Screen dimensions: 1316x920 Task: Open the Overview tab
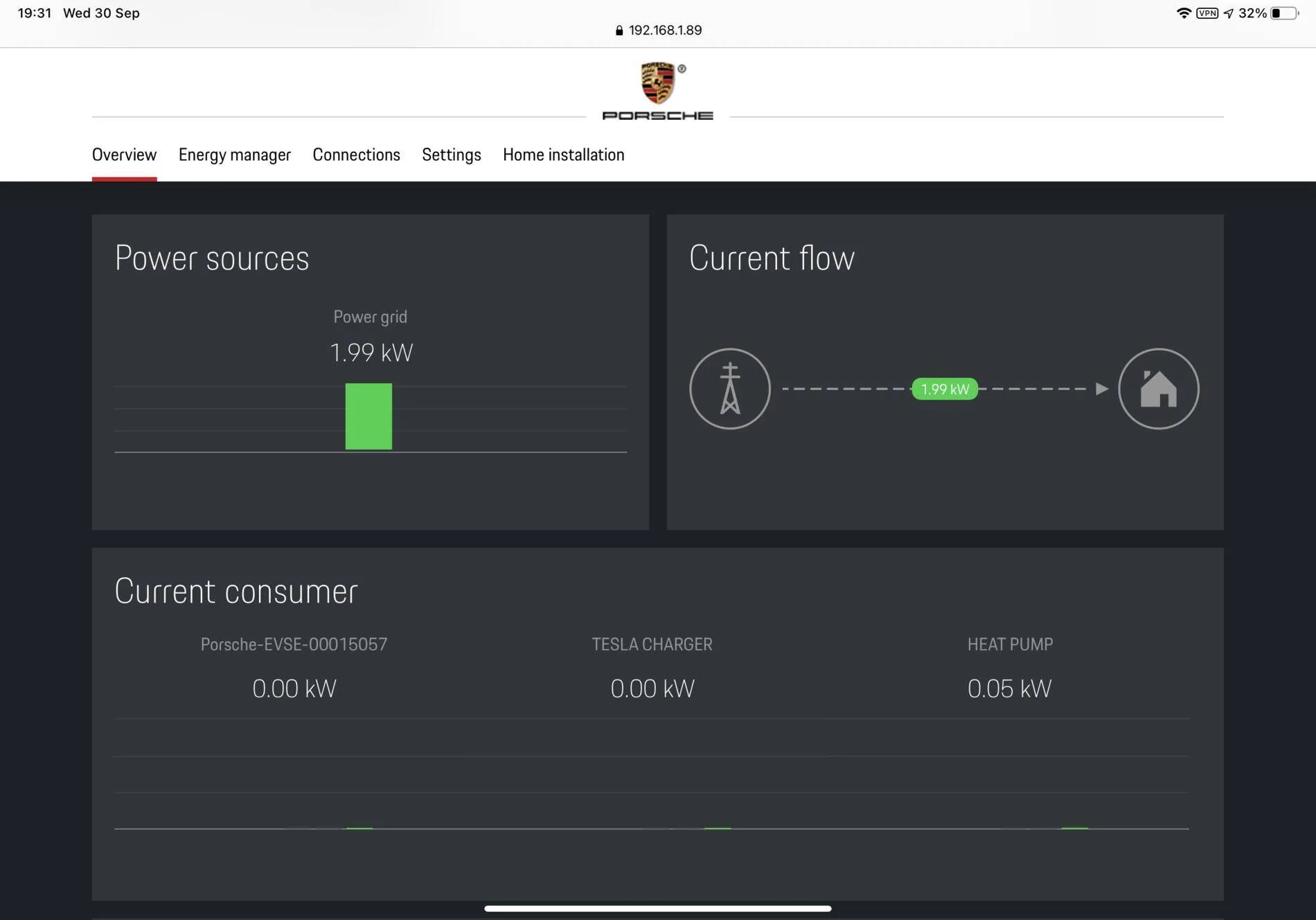tap(125, 154)
